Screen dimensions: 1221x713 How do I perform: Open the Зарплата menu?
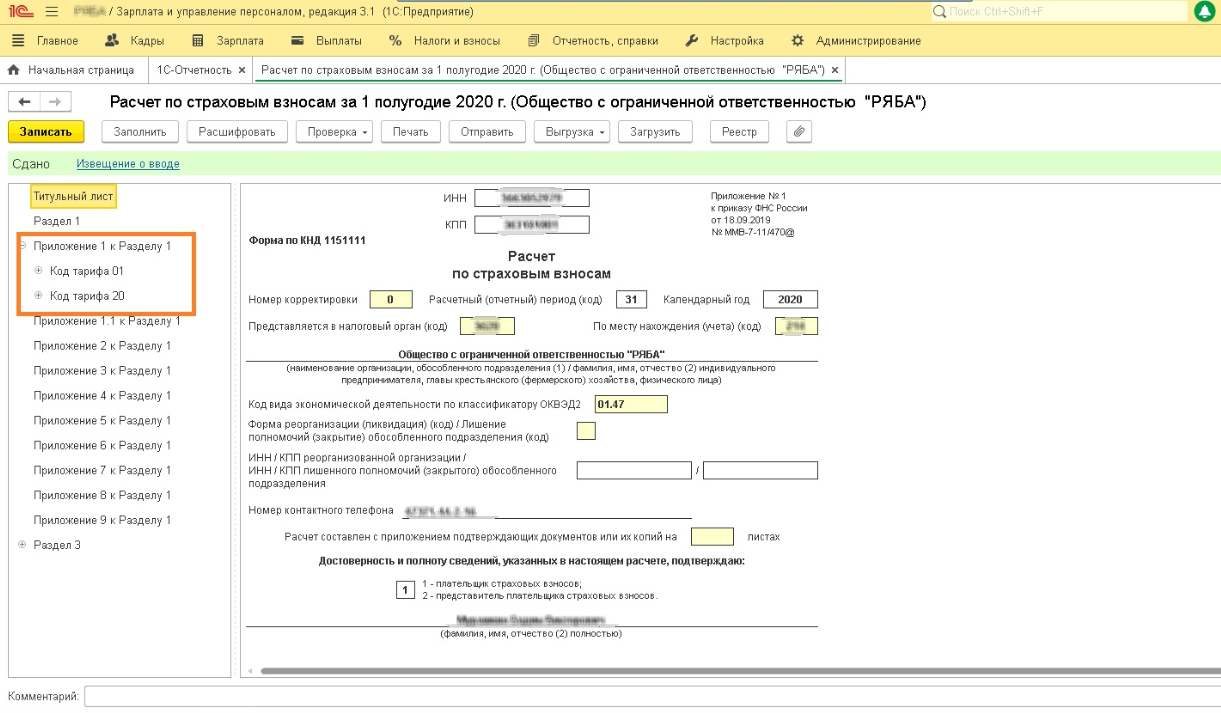pyautogui.click(x=228, y=41)
